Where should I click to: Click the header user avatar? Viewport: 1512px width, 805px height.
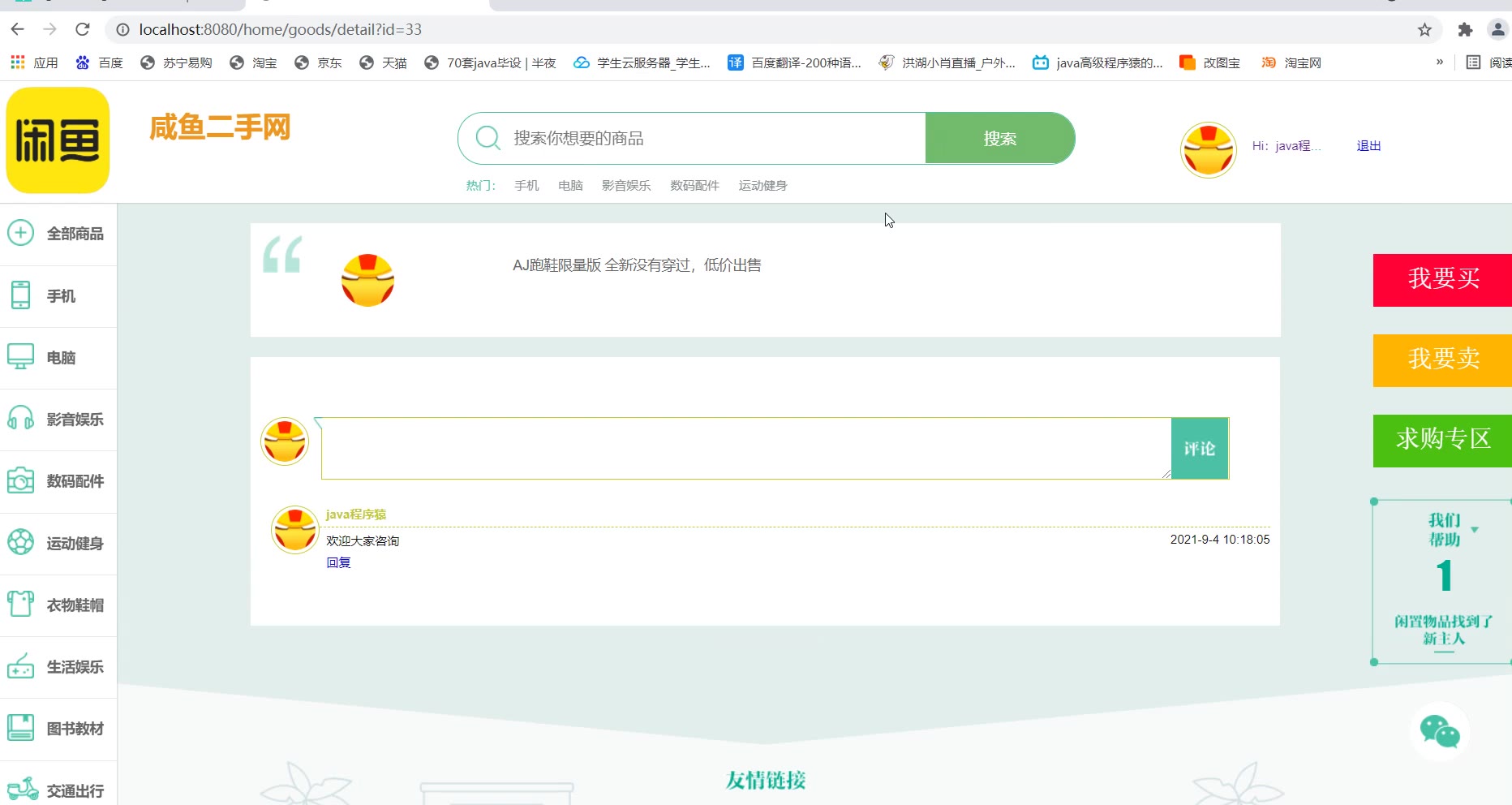[x=1208, y=150]
